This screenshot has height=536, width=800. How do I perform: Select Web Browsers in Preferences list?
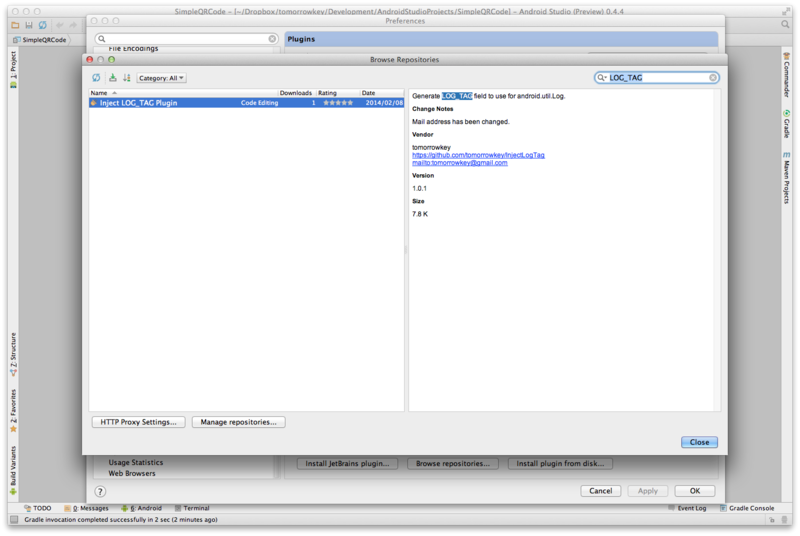(132, 473)
